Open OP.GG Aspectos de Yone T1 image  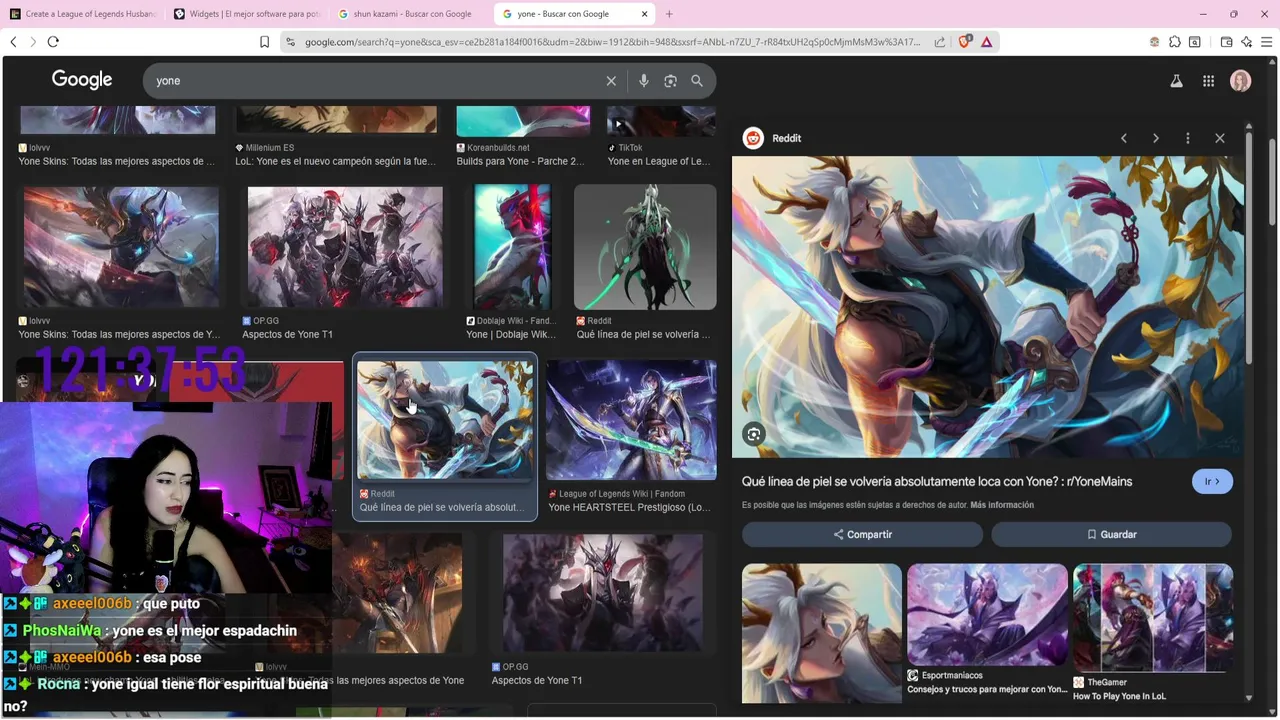(x=345, y=247)
